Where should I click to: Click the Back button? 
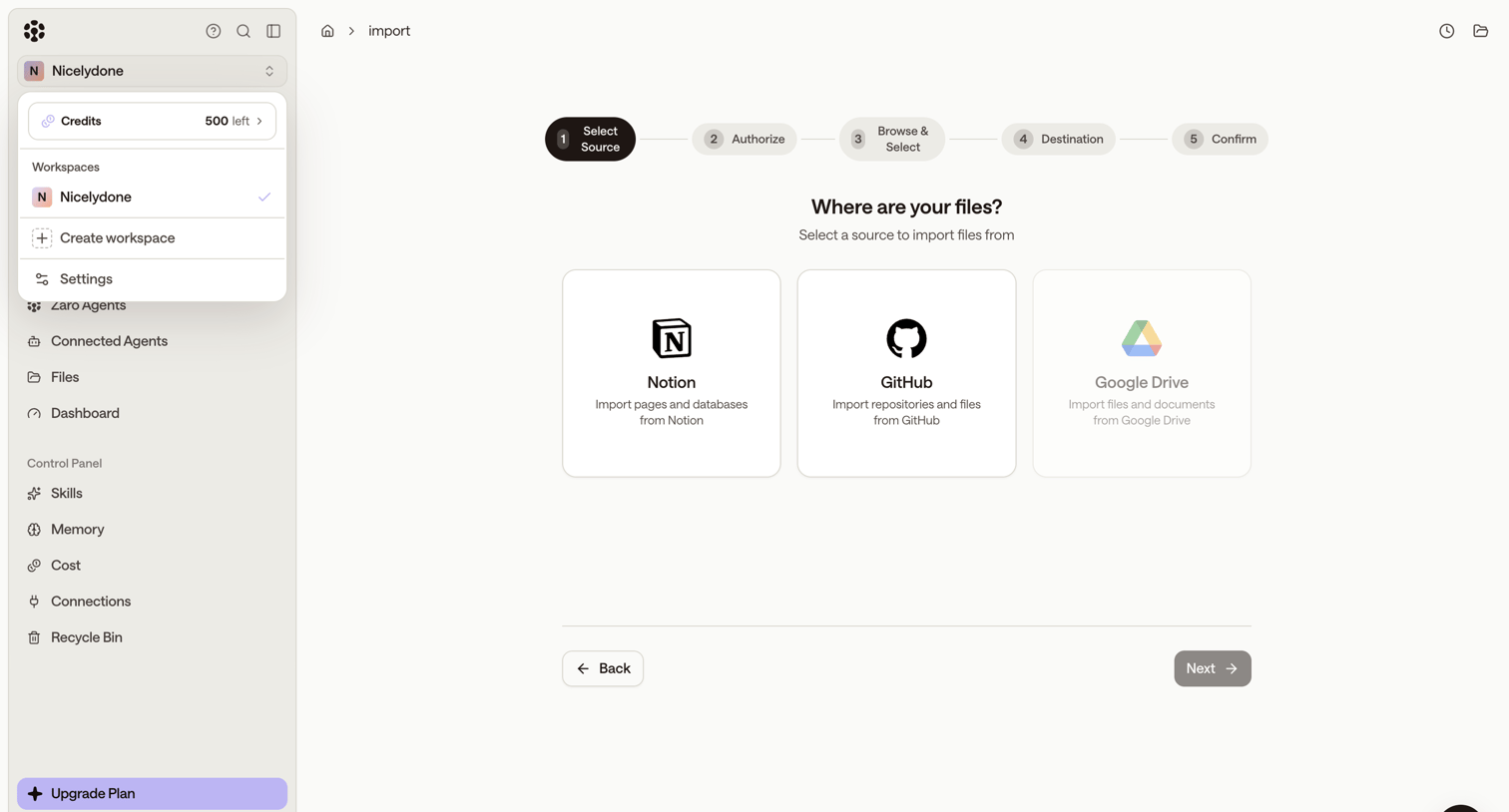(603, 668)
